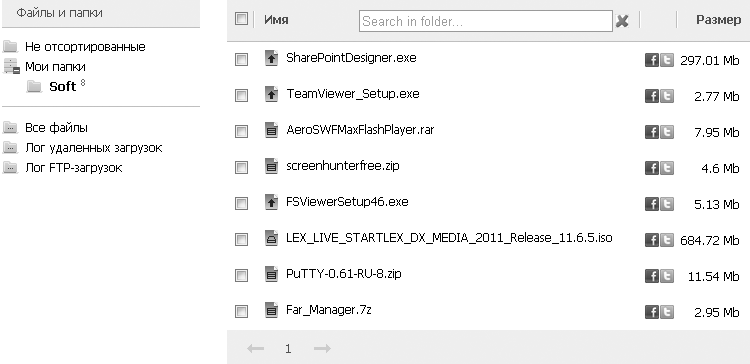Clear the folder search with X icon

click(622, 21)
